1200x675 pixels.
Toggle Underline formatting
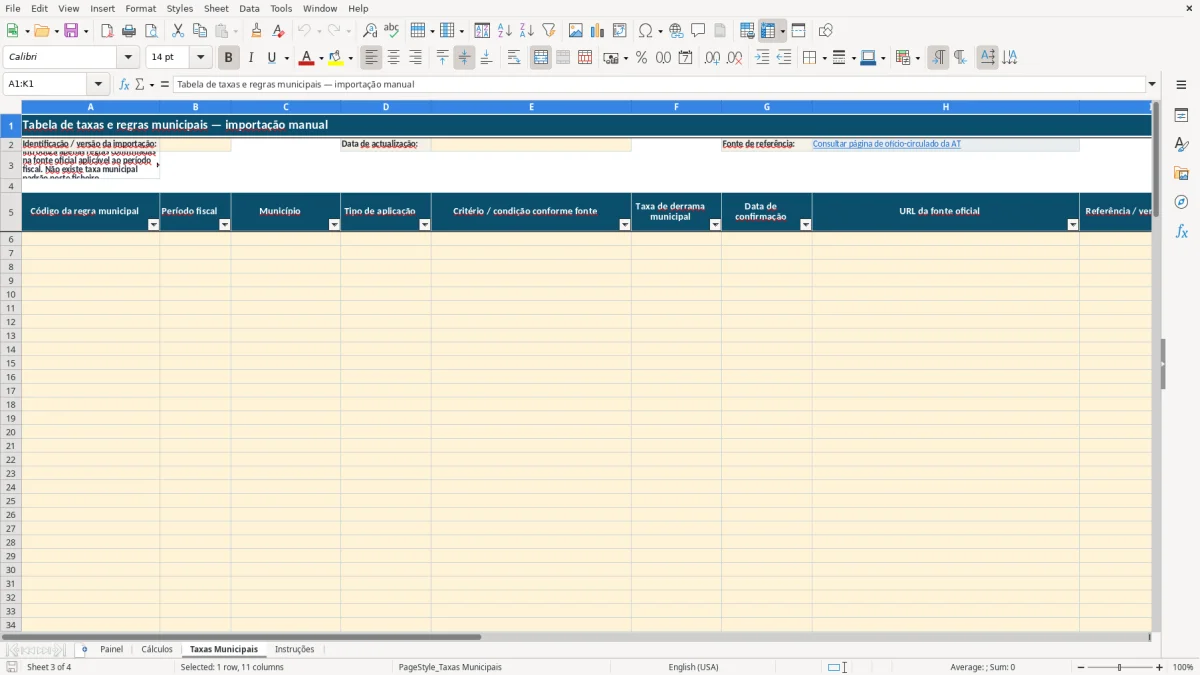(x=271, y=58)
